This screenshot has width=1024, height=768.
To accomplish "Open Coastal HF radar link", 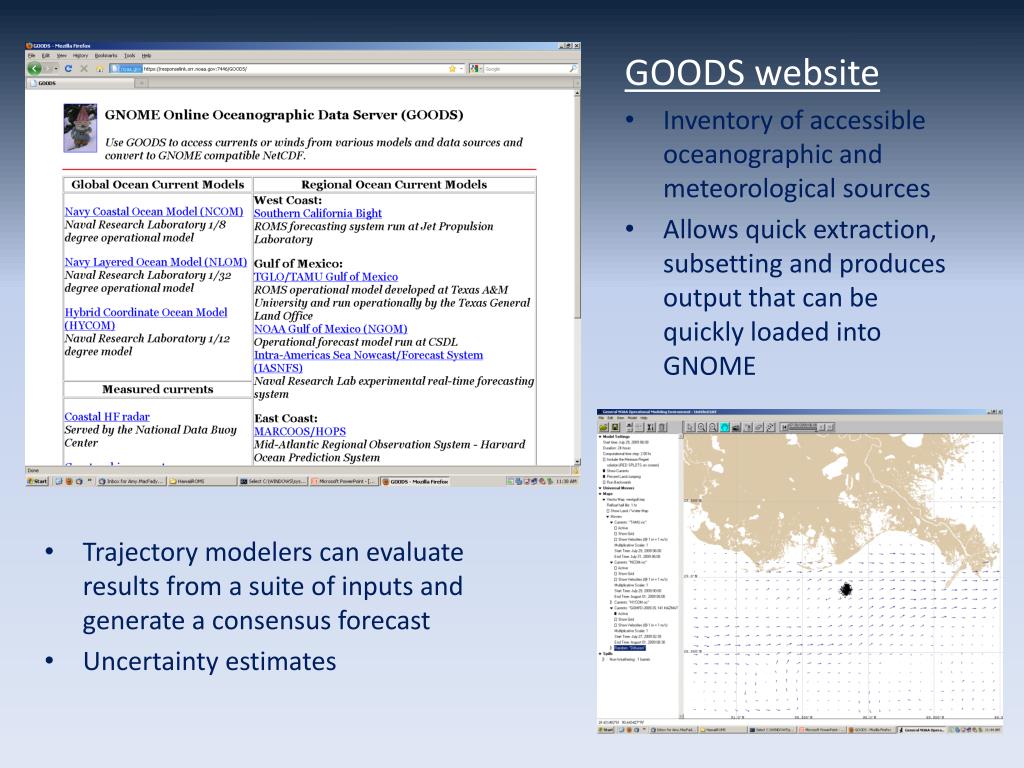I will 107,417.
